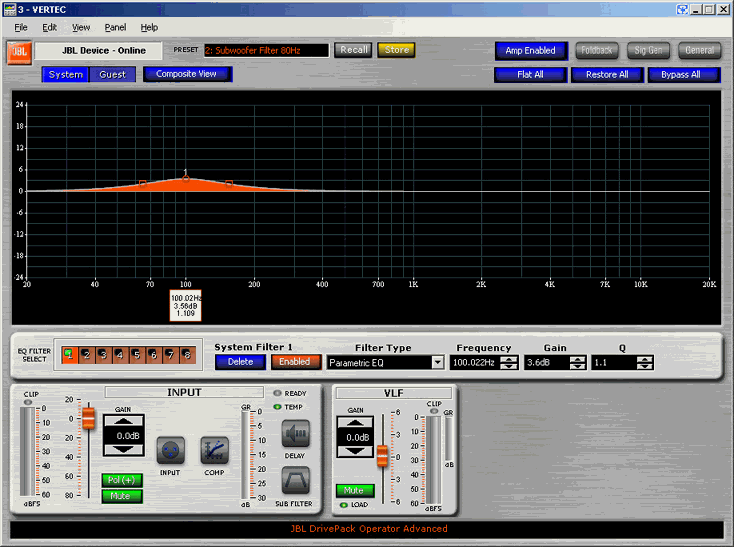Select EQ filter number 5

tap(136, 355)
